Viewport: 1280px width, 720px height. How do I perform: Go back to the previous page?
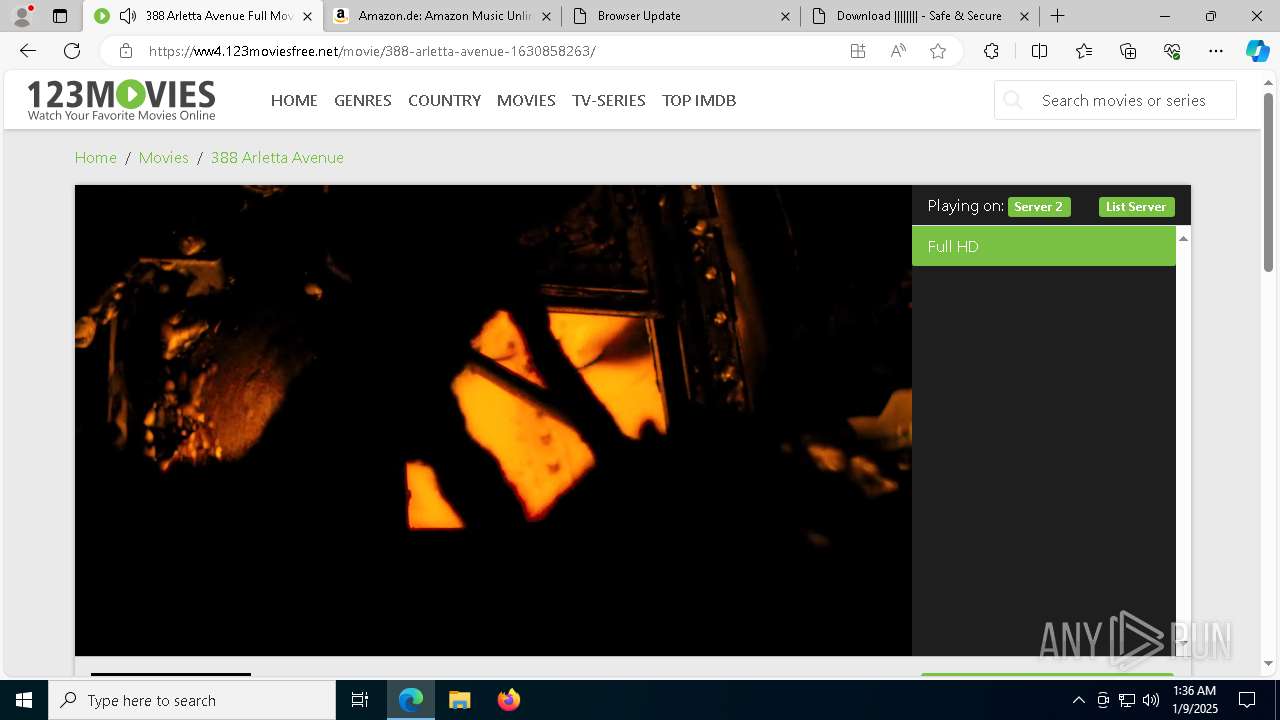(x=28, y=51)
